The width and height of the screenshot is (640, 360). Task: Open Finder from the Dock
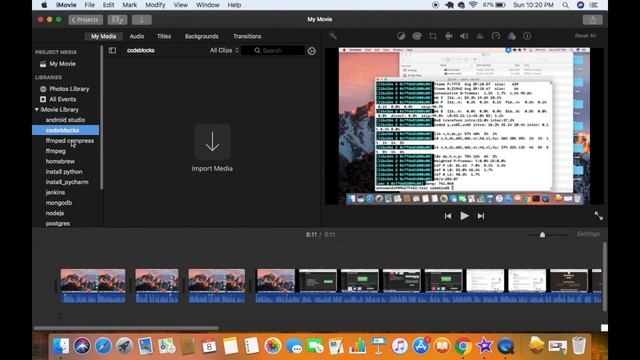(61, 346)
